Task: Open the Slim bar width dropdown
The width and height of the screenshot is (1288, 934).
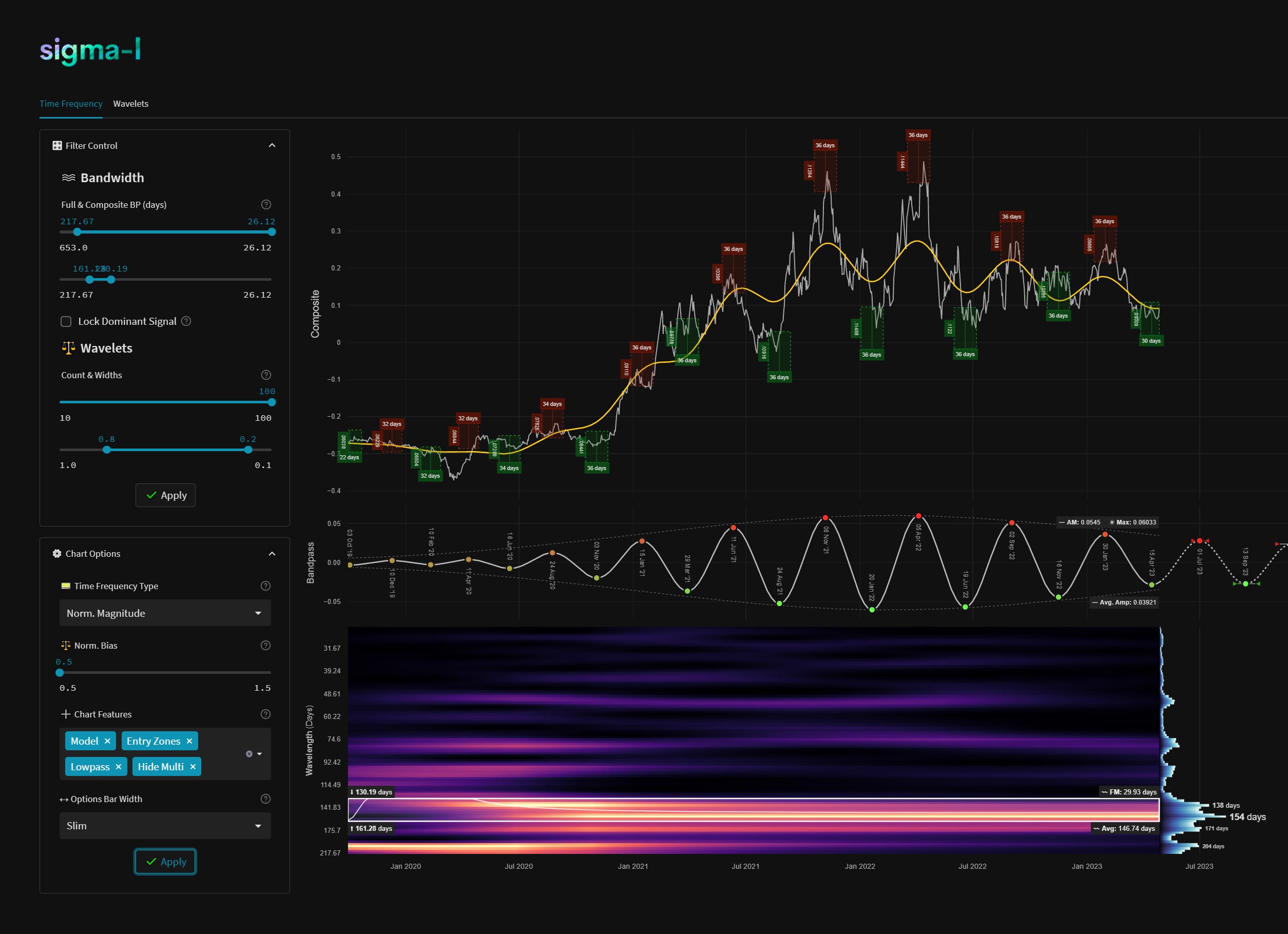Action: point(165,826)
